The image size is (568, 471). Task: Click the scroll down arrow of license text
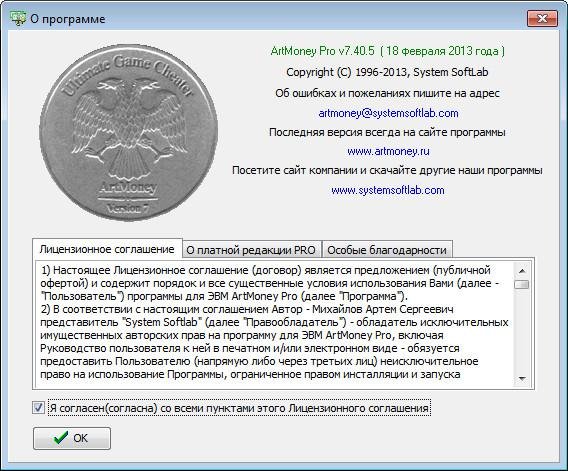(522, 379)
